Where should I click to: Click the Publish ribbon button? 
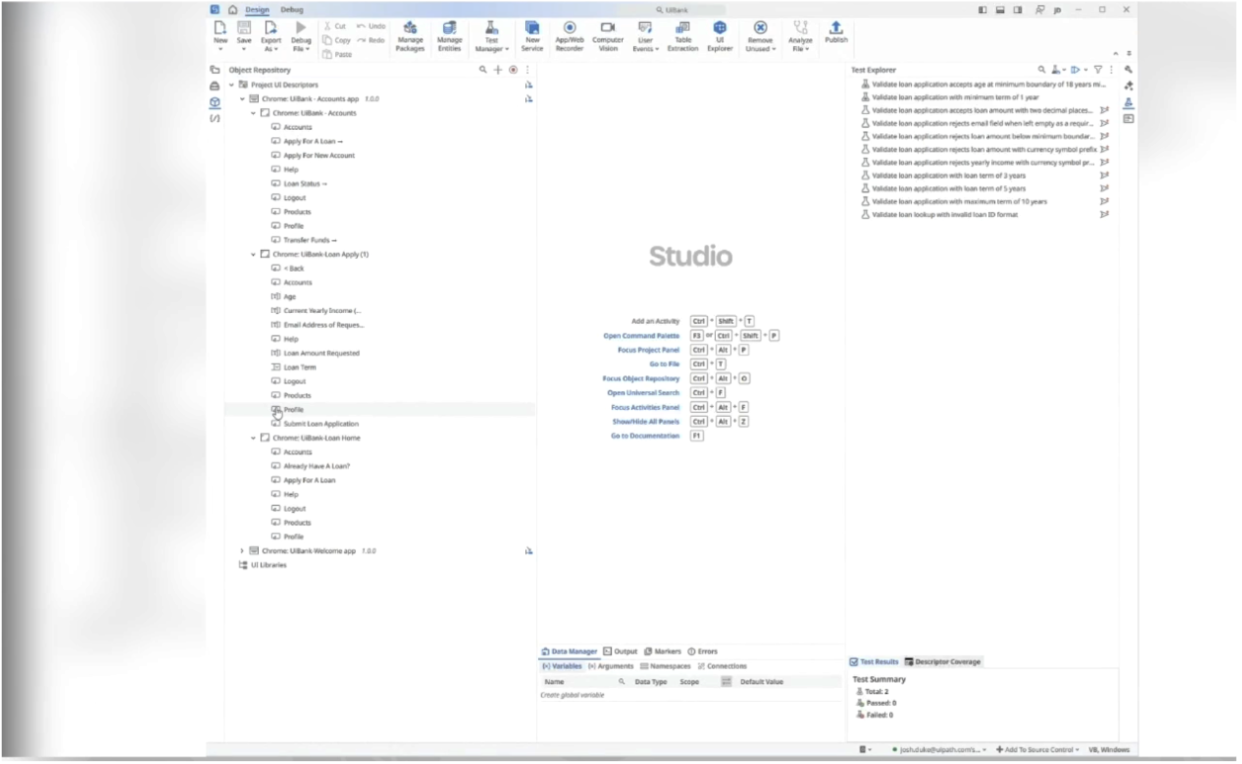click(x=836, y=32)
